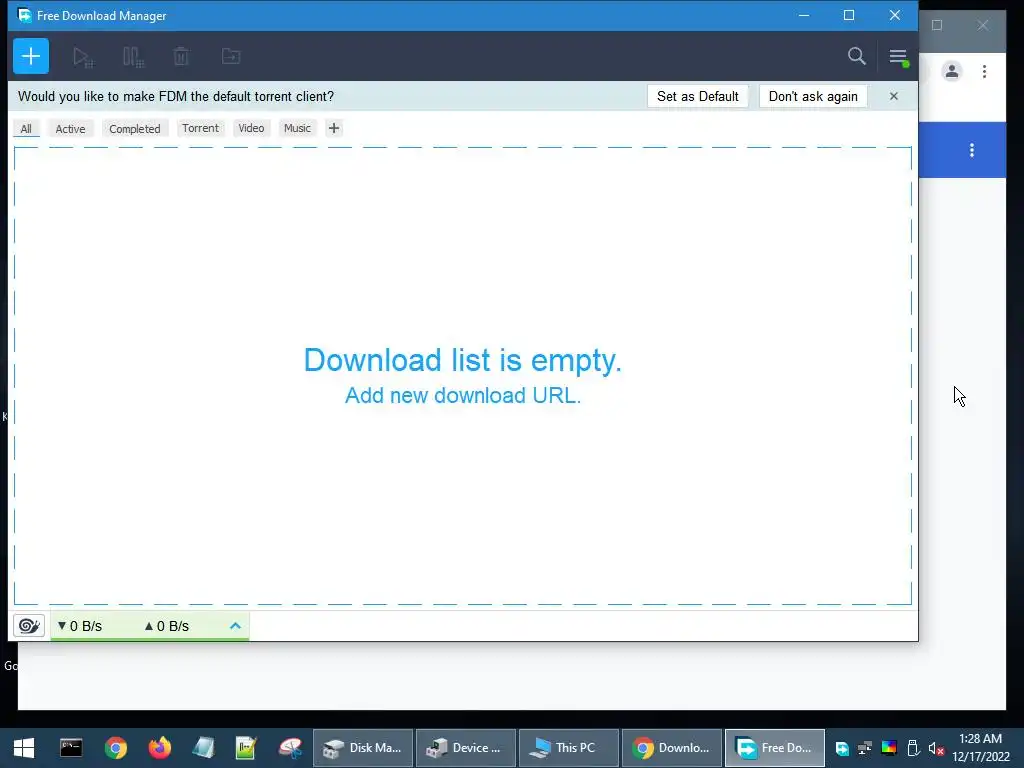Toggle snail mode icon in status bar
1024x768 pixels.
pyautogui.click(x=29, y=626)
